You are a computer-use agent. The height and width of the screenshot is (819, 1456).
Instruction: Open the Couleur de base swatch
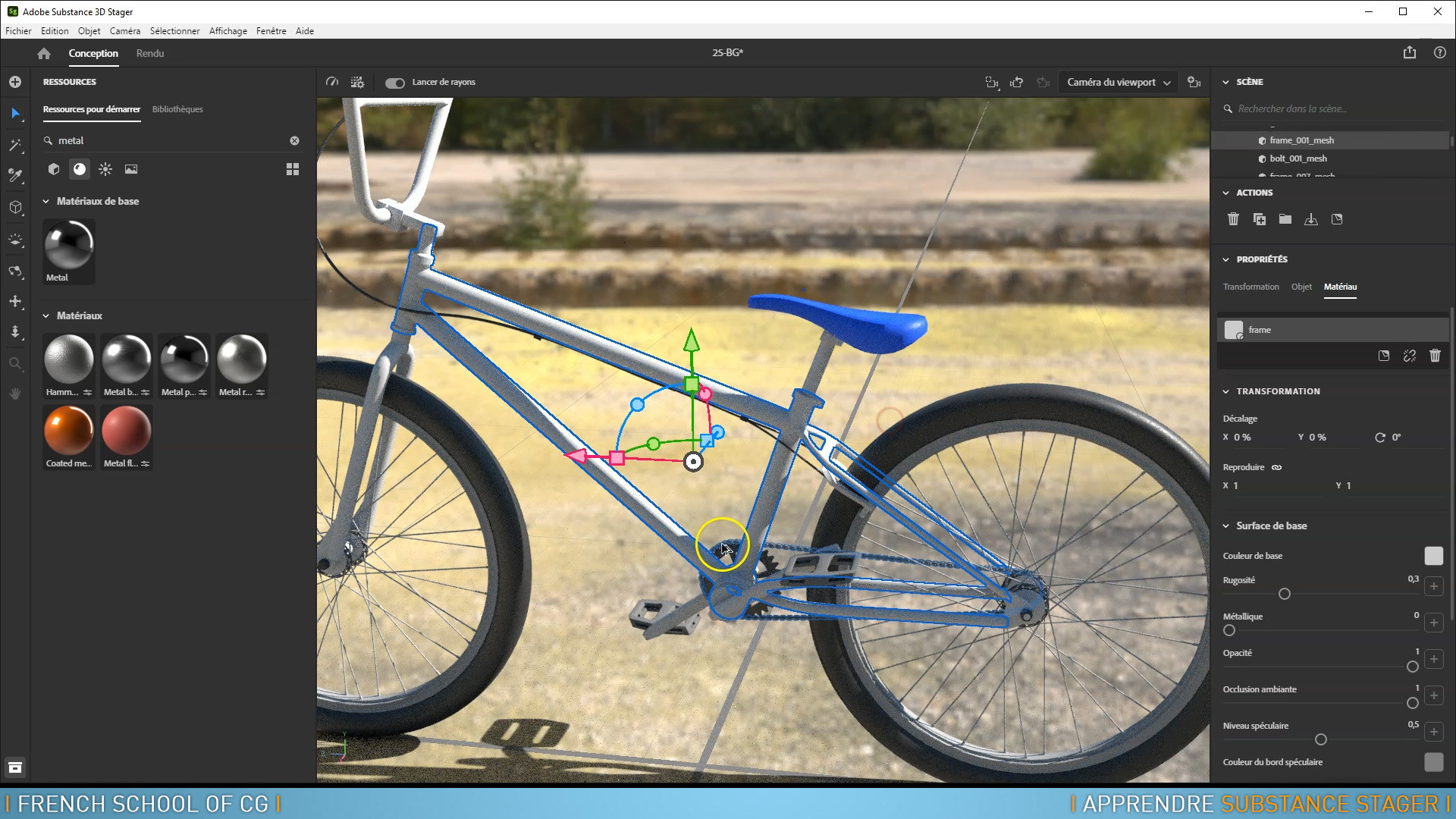[x=1433, y=556]
